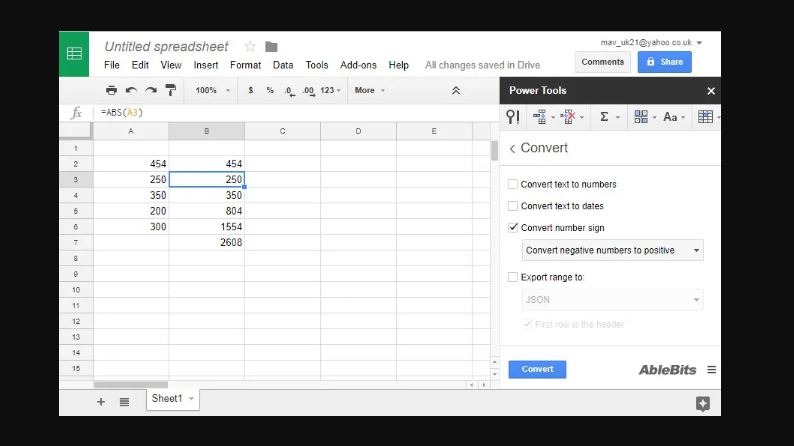Click cell containing 300

click(131, 227)
